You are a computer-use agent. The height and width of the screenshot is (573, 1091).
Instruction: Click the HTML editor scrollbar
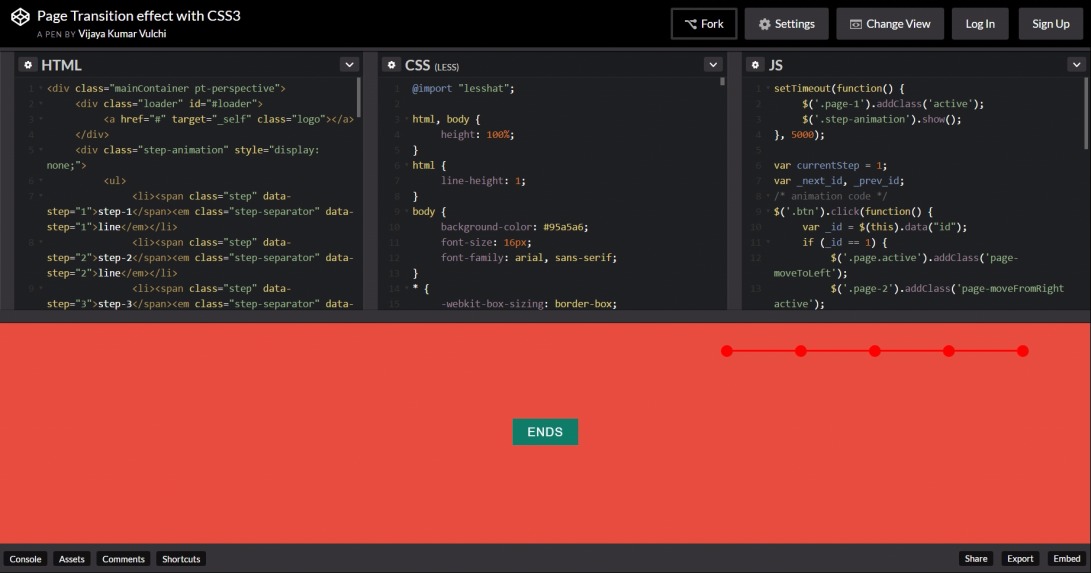pyautogui.click(x=358, y=97)
